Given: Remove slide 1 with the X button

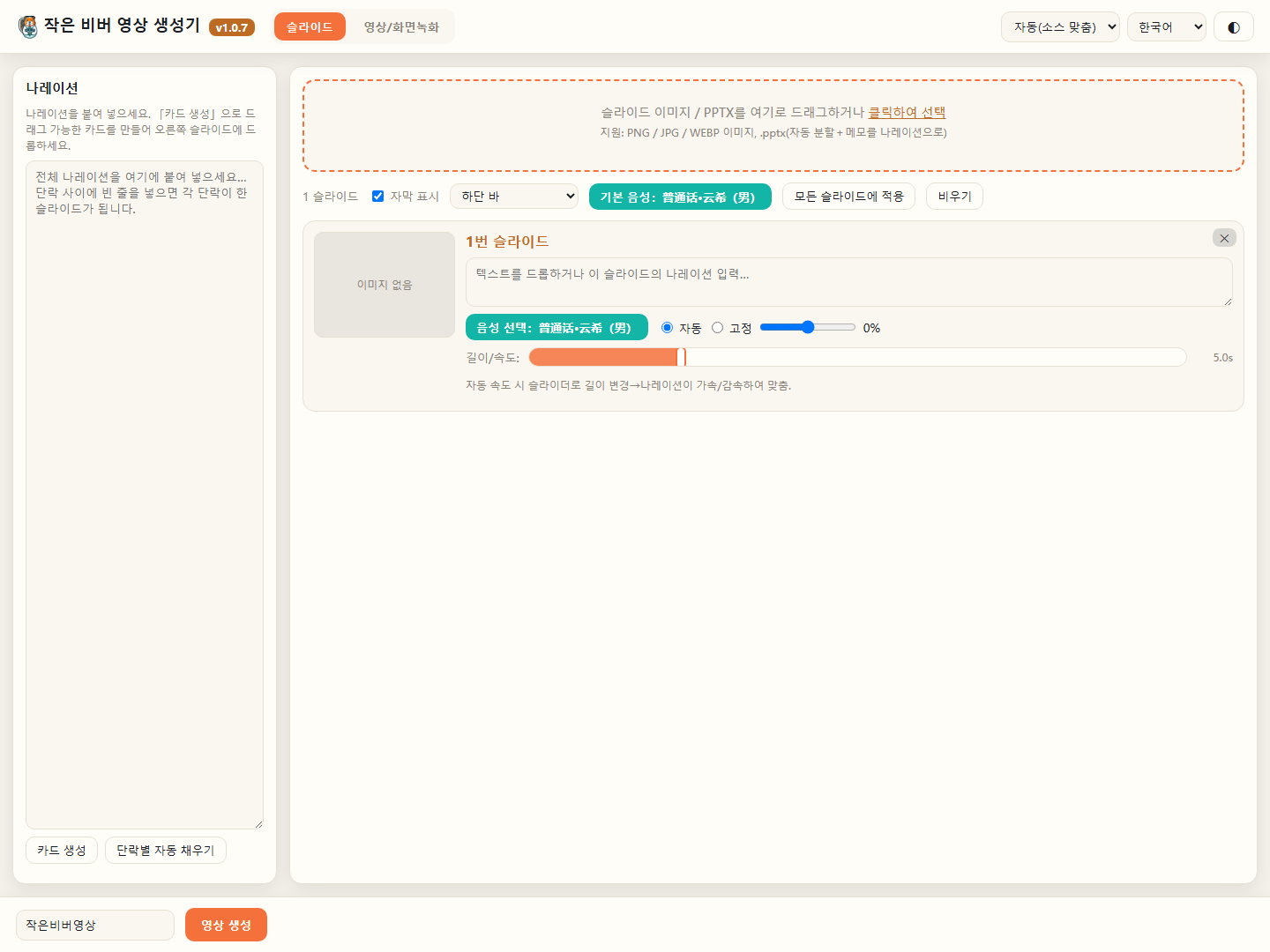Looking at the screenshot, I should [x=1224, y=238].
